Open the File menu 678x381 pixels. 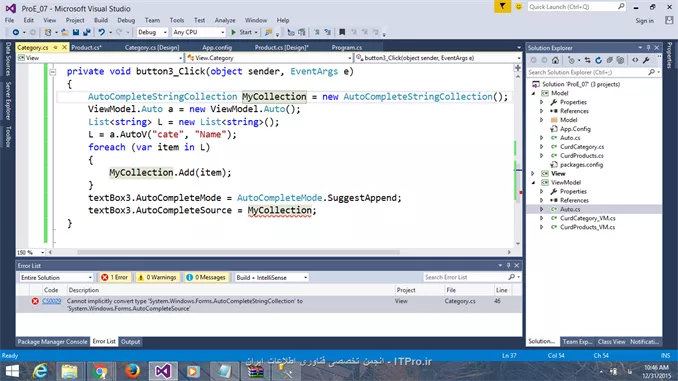pyautogui.click(x=10, y=20)
